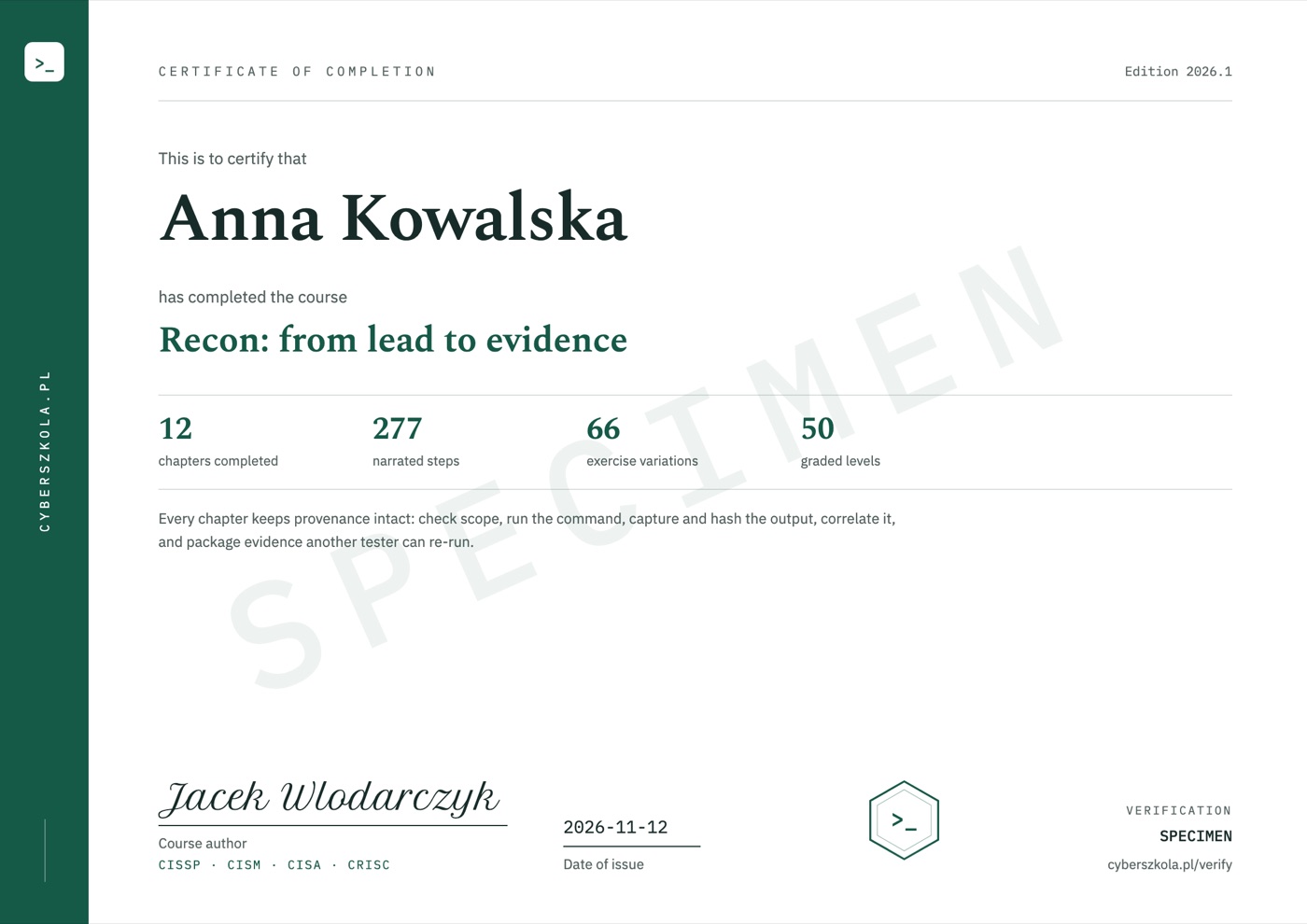Select the Edition 2026.1 label
The image size is (1307, 924).
pyautogui.click(x=1178, y=72)
